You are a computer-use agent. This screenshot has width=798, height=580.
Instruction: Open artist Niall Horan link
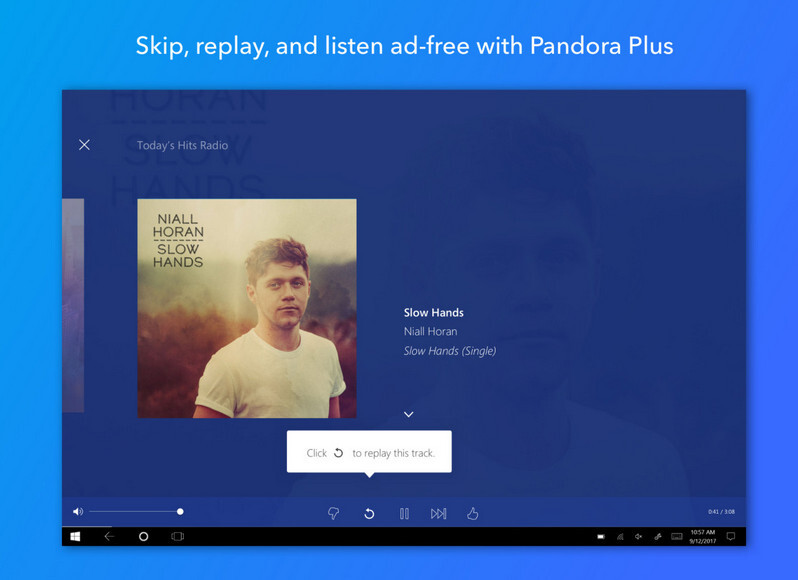coord(431,331)
